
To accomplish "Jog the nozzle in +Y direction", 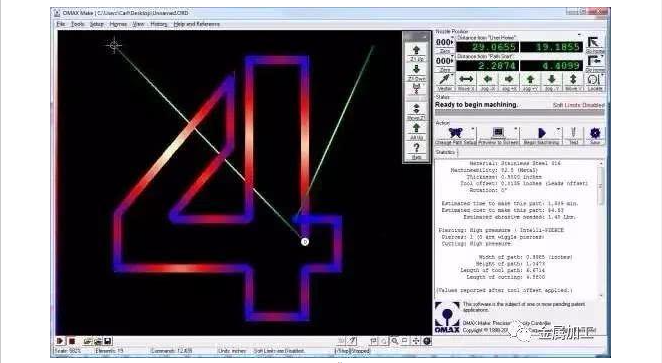I will click(530, 81).
